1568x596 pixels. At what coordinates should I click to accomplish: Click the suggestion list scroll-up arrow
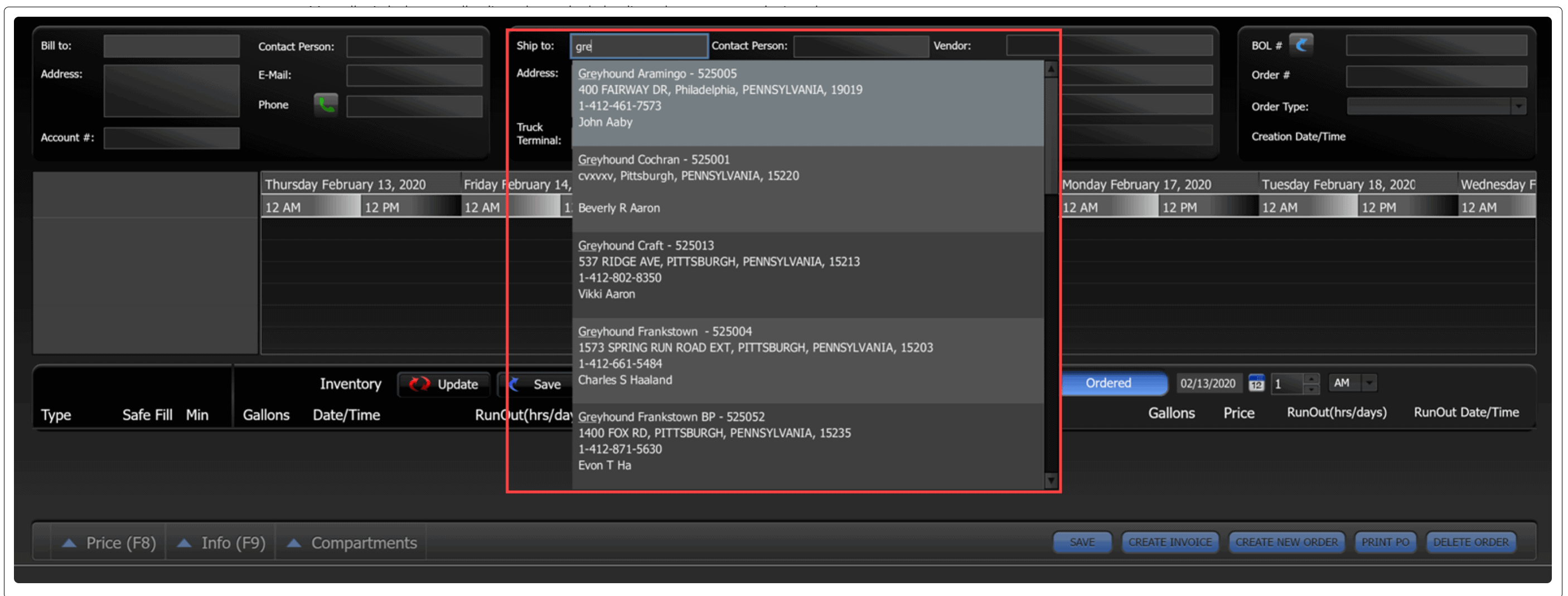1051,69
